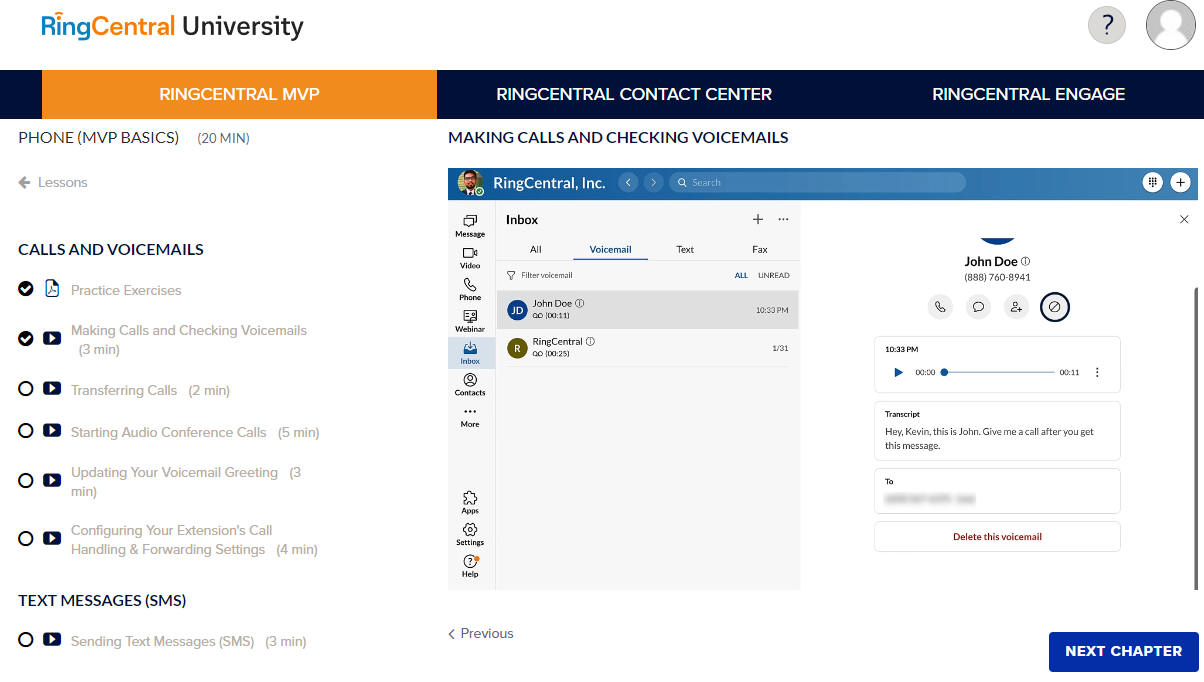The height and width of the screenshot is (682, 1204).
Task: Click the RingCentral University logo
Action: pyautogui.click(x=172, y=26)
